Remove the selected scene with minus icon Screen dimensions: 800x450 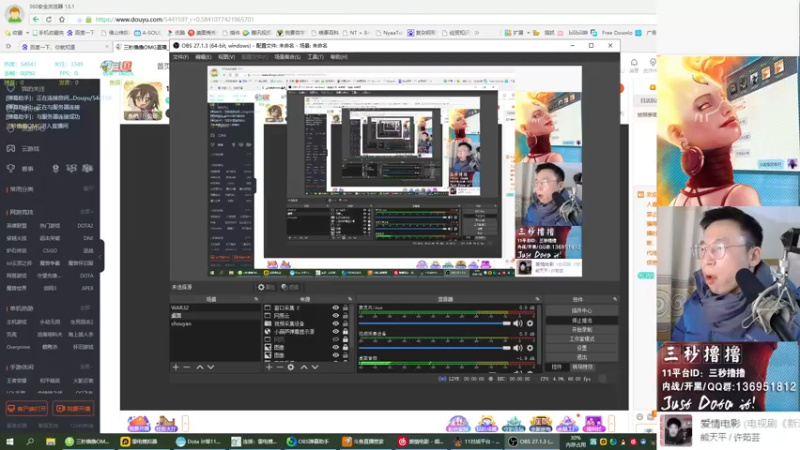tap(187, 367)
